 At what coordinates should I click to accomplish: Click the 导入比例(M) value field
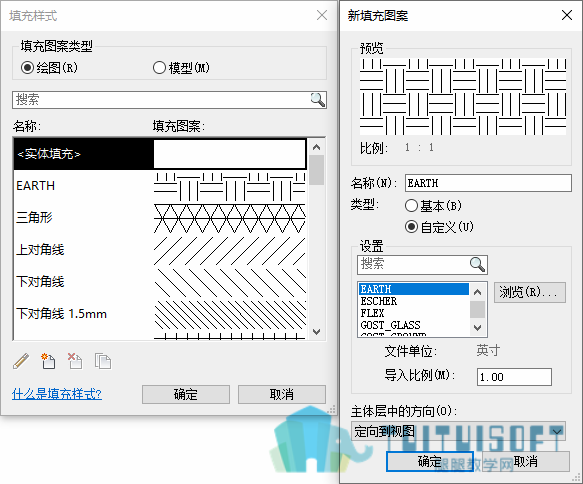[514, 377]
